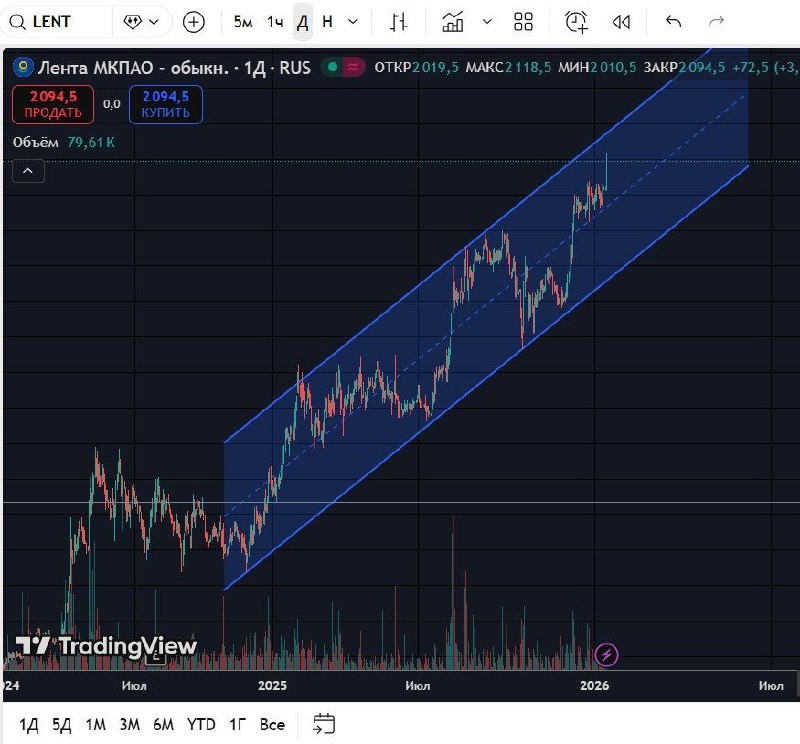
Task: Expand the indicators favorites chevron
Action: [x=487, y=21]
